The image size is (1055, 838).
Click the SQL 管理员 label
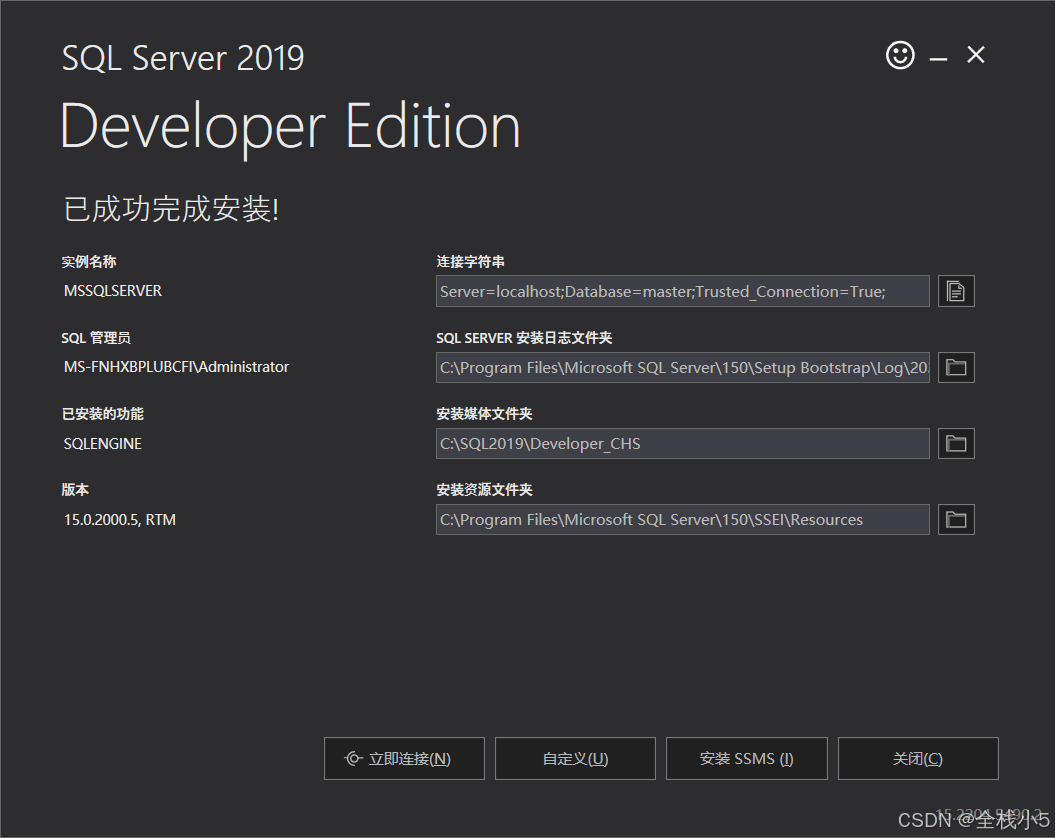[96, 338]
